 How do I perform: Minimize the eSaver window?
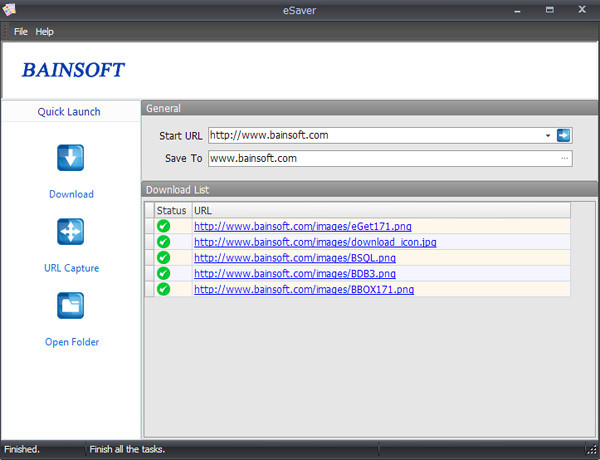coord(517,10)
